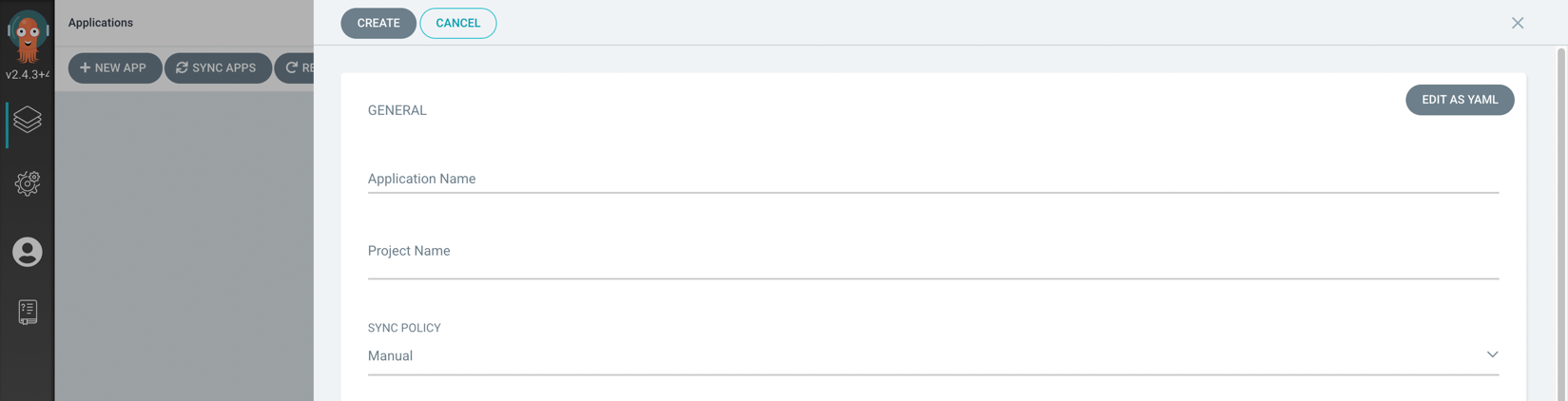The width and height of the screenshot is (1568, 401).
Task: Focus the Project Name field
Action: coord(933,255)
